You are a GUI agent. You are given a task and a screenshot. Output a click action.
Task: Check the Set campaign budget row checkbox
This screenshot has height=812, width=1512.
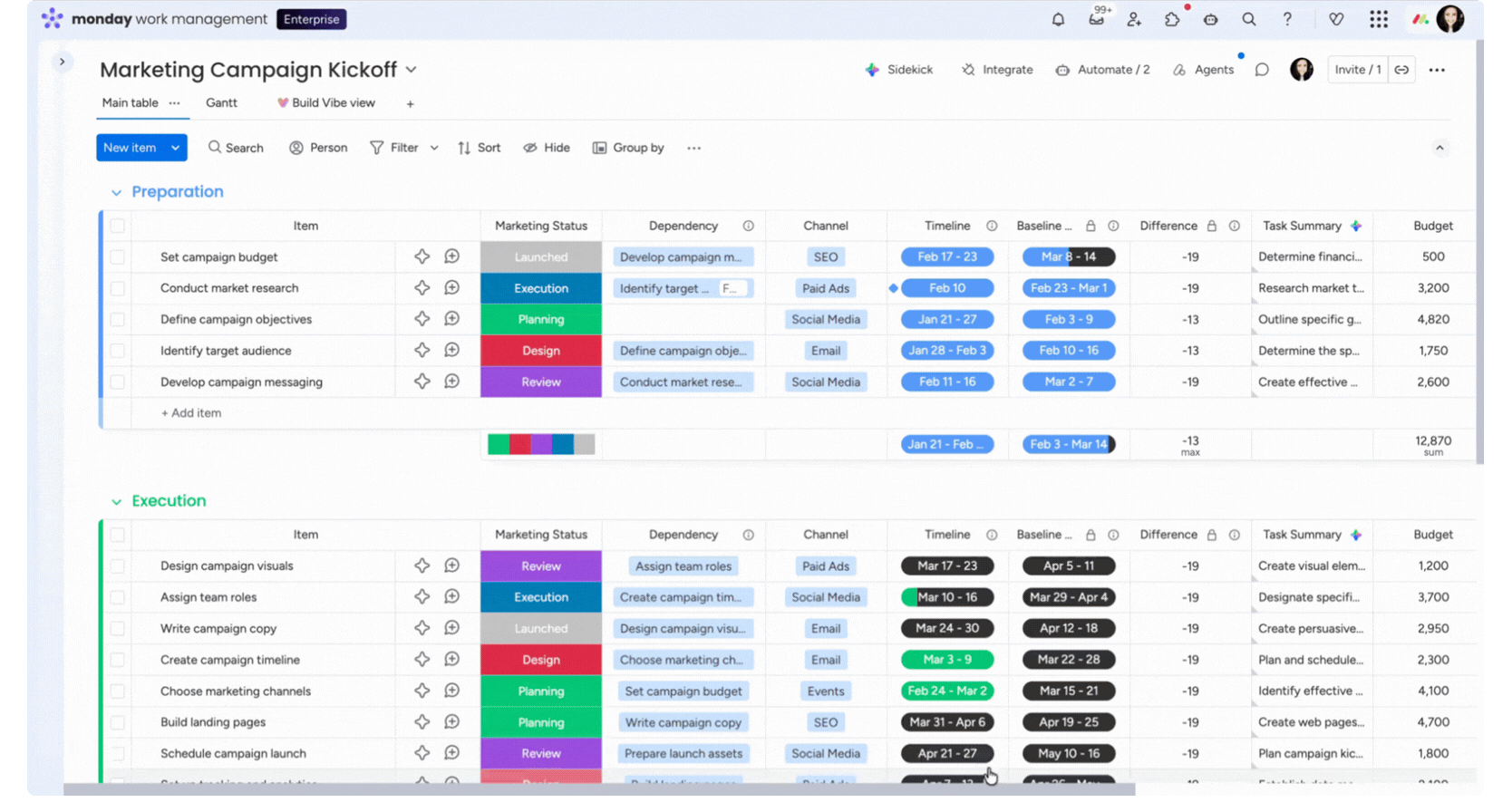click(118, 257)
